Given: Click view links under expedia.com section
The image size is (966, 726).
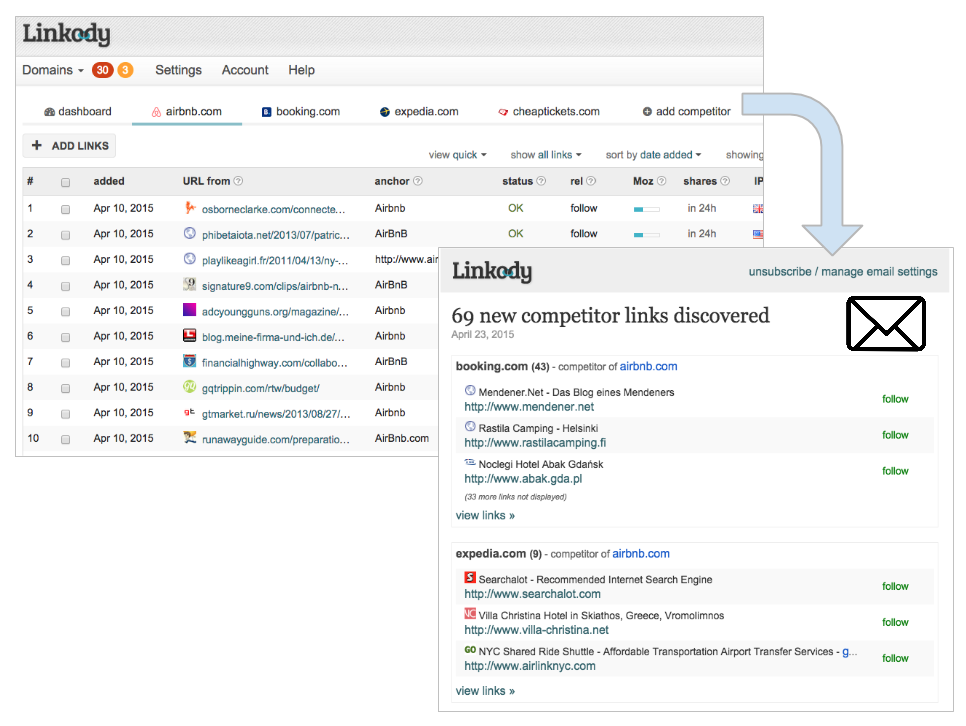Looking at the screenshot, I should (485, 691).
